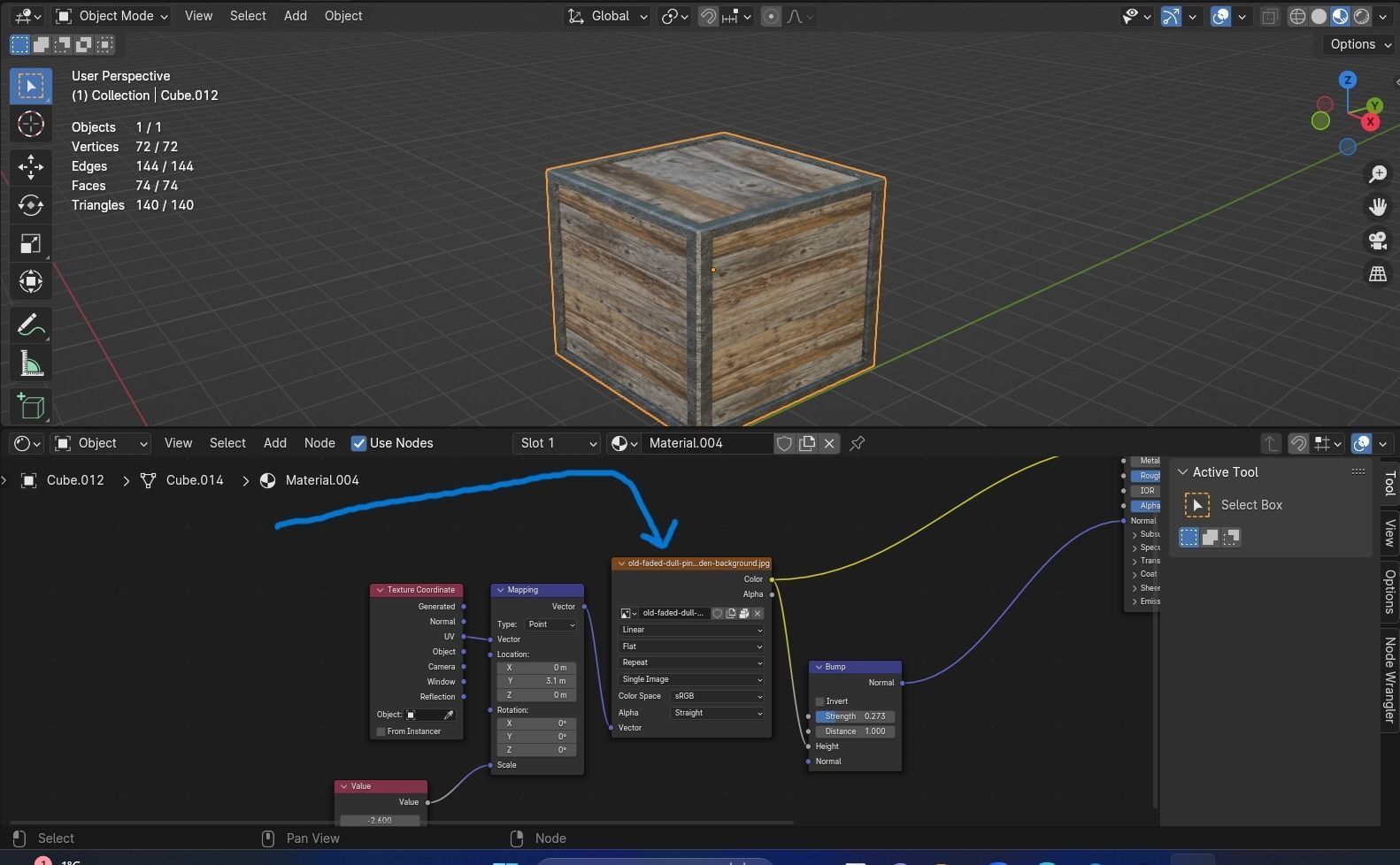Pick the Annotate pencil tool
This screenshot has height=865, width=1400.
coord(31,325)
